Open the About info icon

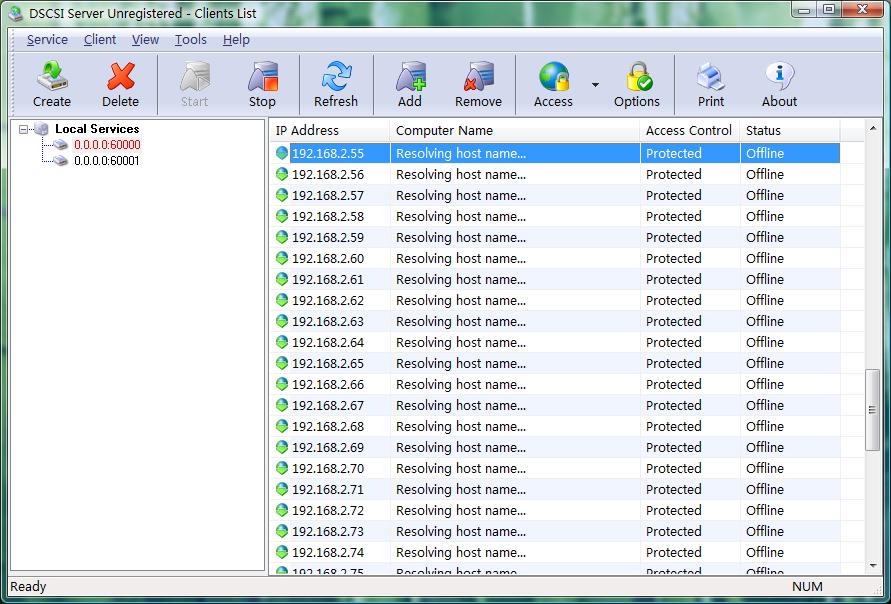pyautogui.click(x=780, y=76)
